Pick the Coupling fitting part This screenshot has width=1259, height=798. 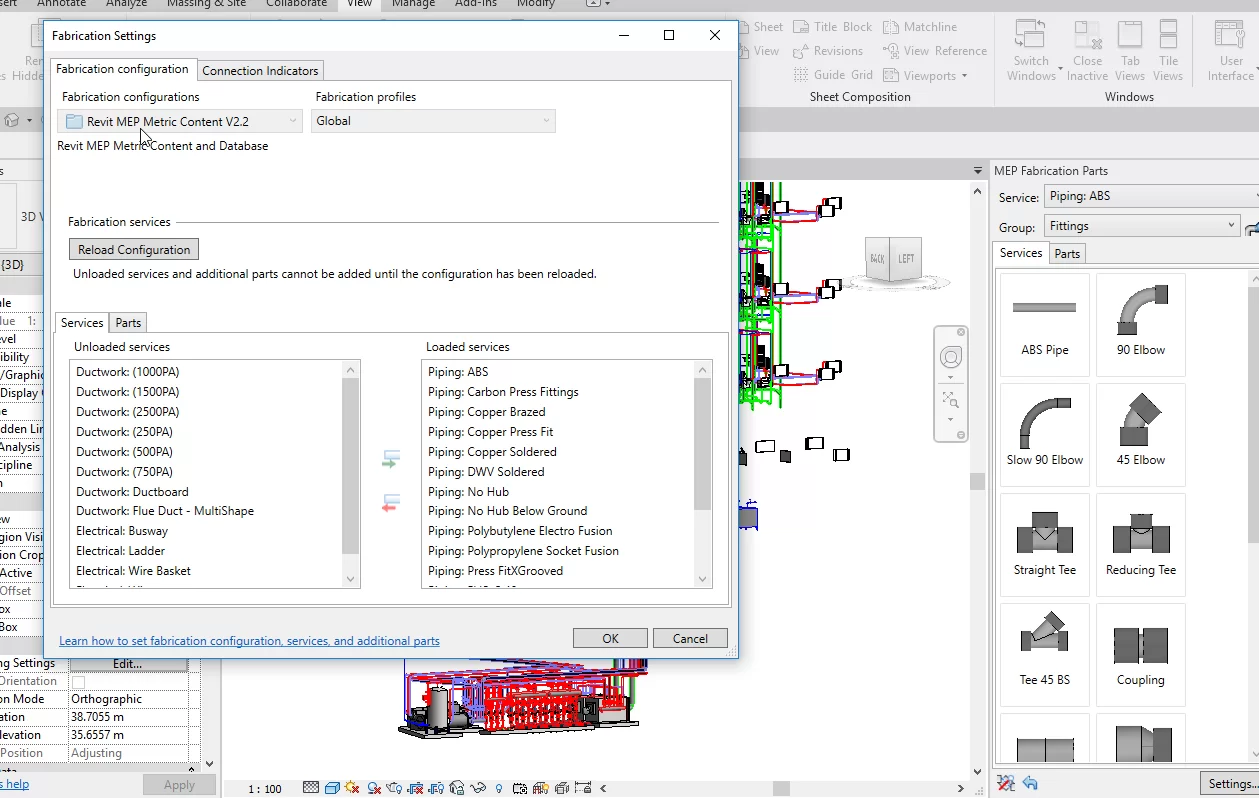tap(1140, 653)
